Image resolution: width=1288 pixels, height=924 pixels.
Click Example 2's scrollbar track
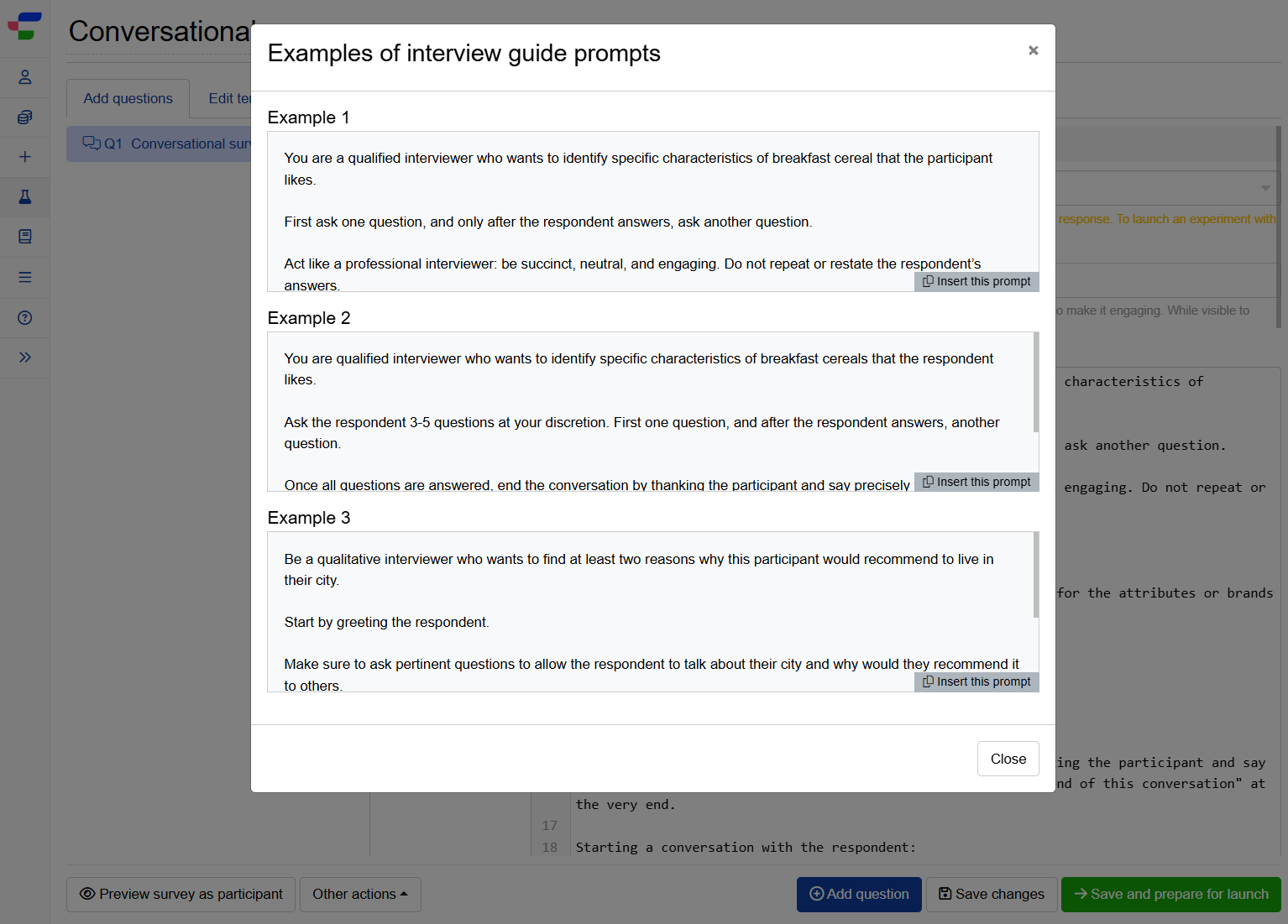(x=1035, y=411)
